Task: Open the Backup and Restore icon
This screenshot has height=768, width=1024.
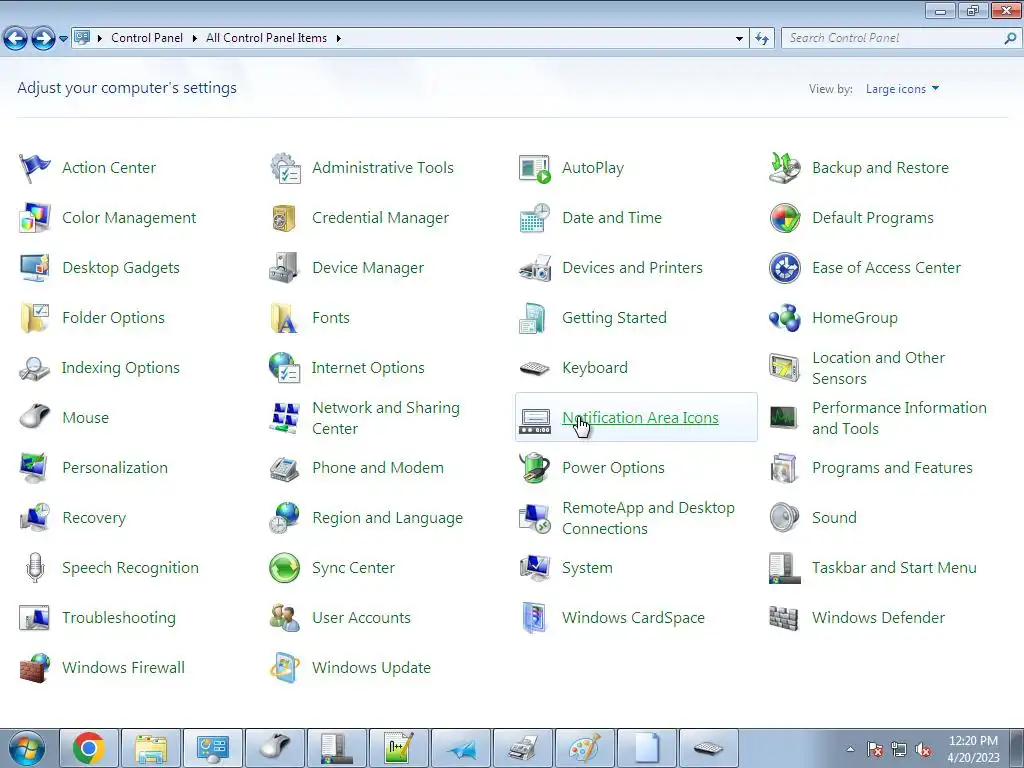Action: click(x=784, y=168)
